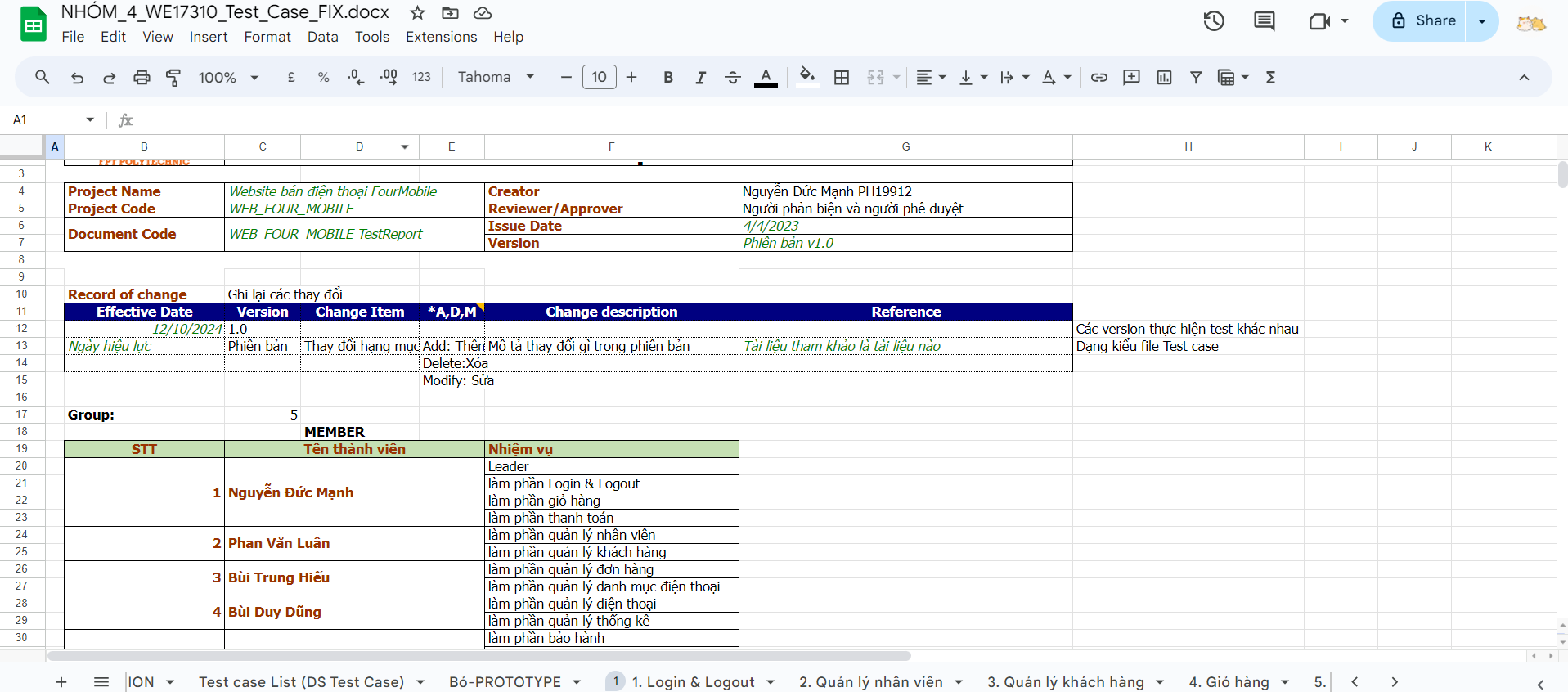Open the fill colour picker
Viewport: 1568px width, 692px height.
tap(806, 78)
